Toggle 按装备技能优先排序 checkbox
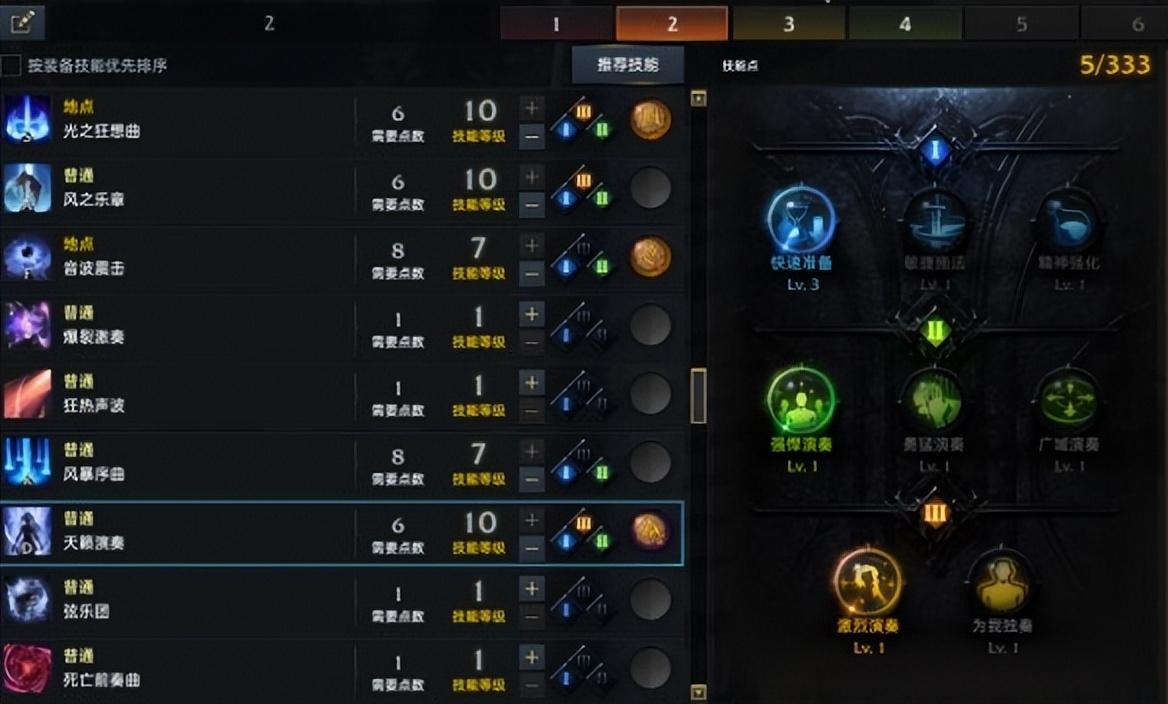This screenshot has width=1168, height=704. [11, 66]
